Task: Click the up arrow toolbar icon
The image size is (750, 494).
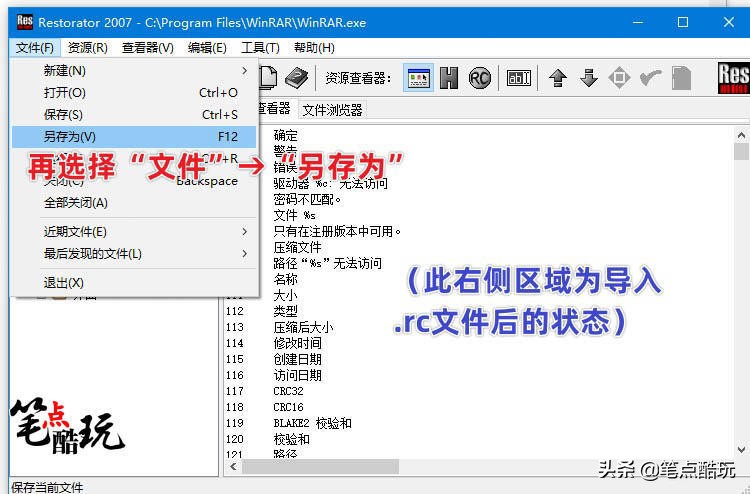Action: [558, 77]
